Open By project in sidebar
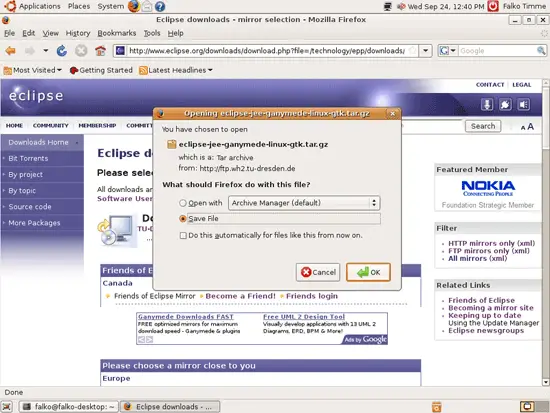550x413 pixels. click(x=25, y=174)
